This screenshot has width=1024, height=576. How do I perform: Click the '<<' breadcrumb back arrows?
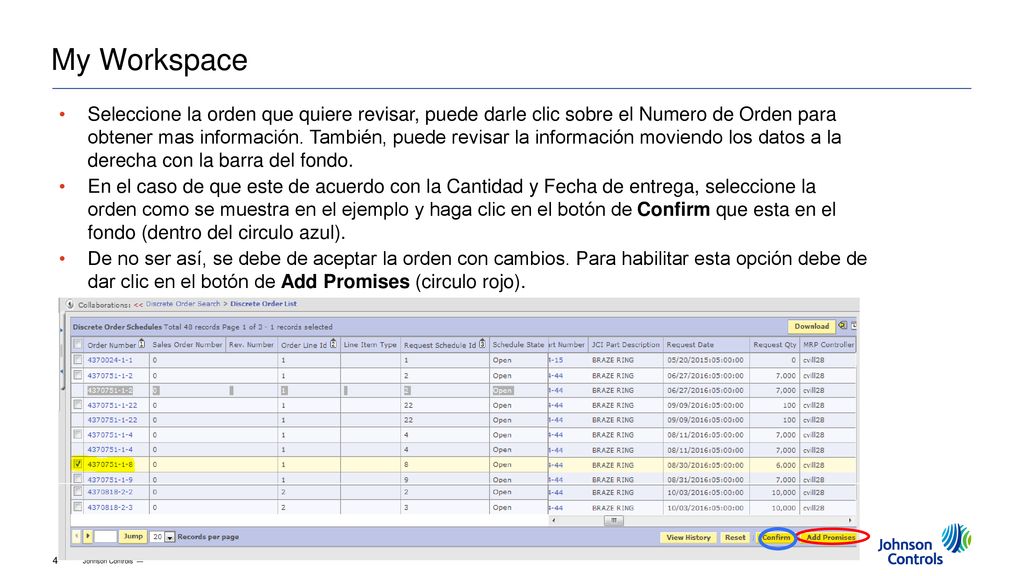(x=138, y=304)
